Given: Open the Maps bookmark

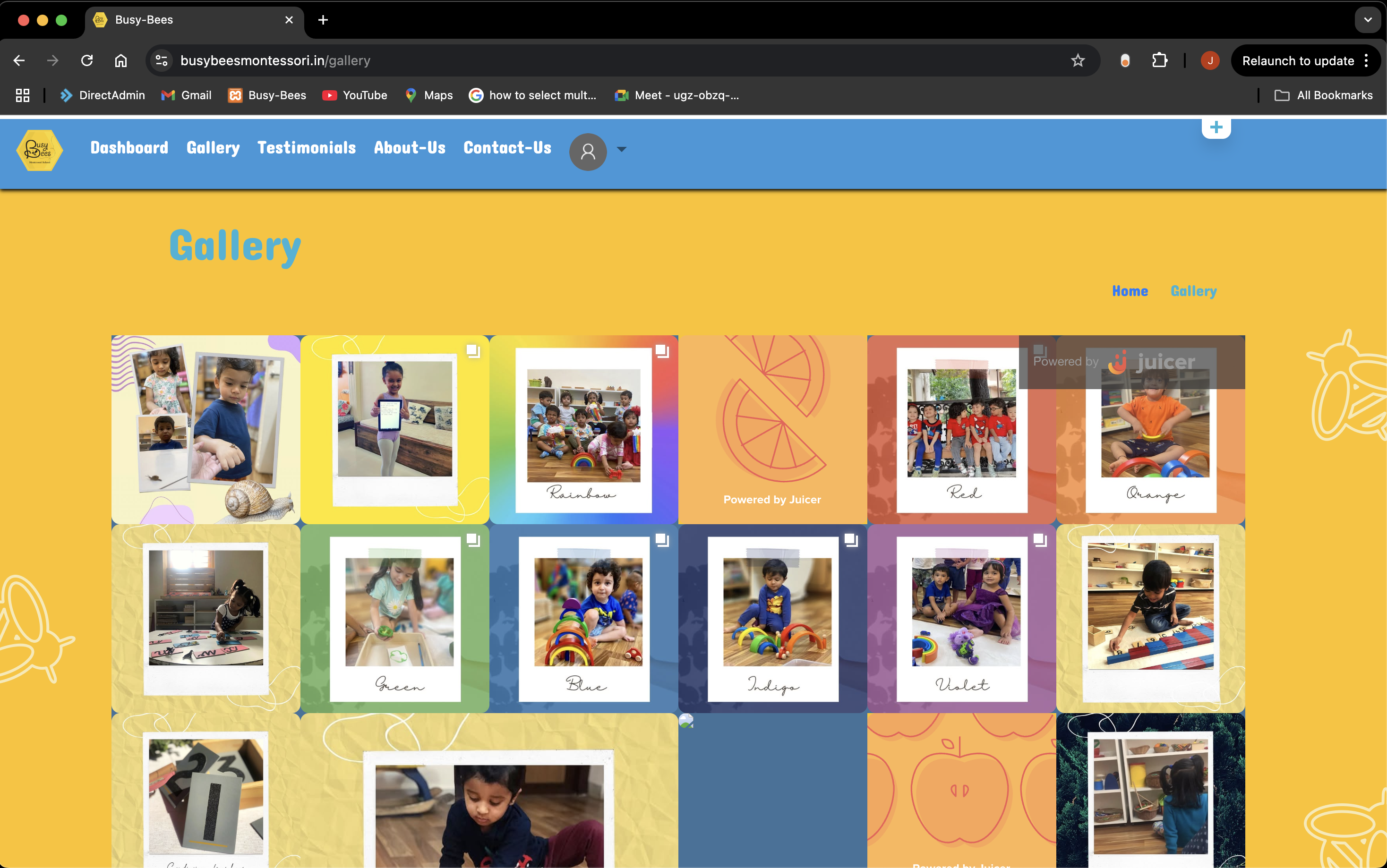Looking at the screenshot, I should click(429, 95).
